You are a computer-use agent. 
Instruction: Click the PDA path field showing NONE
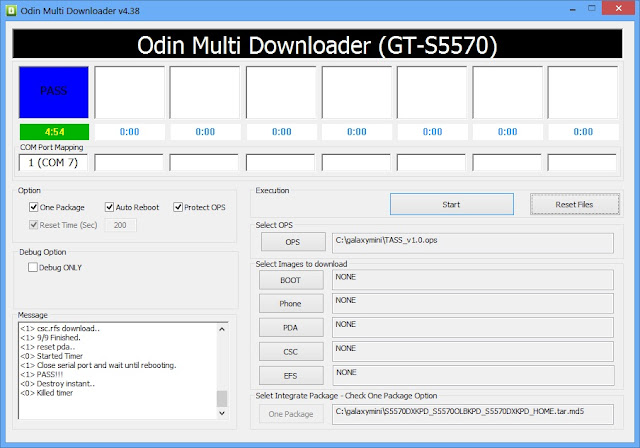click(x=473, y=327)
